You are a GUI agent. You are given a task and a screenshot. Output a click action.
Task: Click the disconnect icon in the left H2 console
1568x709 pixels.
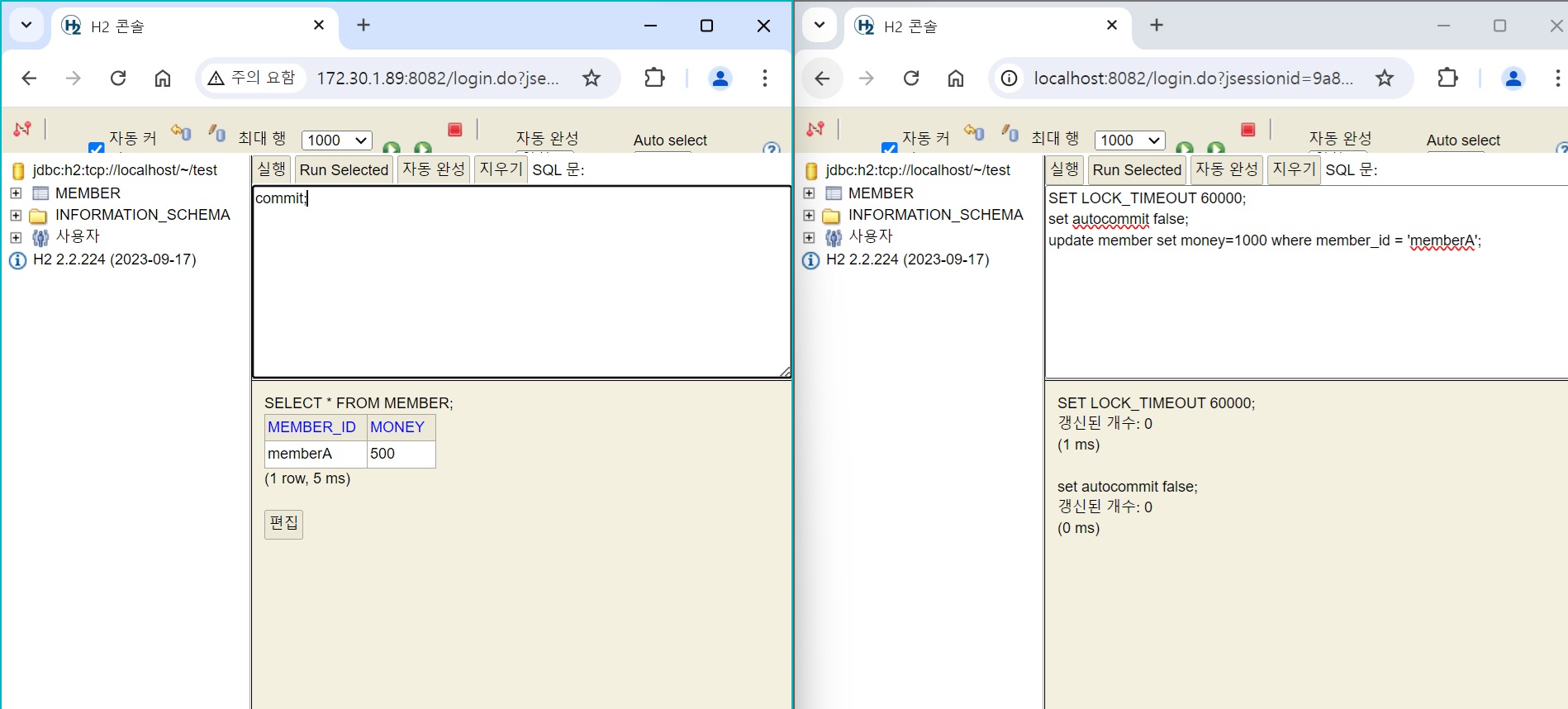[22, 129]
